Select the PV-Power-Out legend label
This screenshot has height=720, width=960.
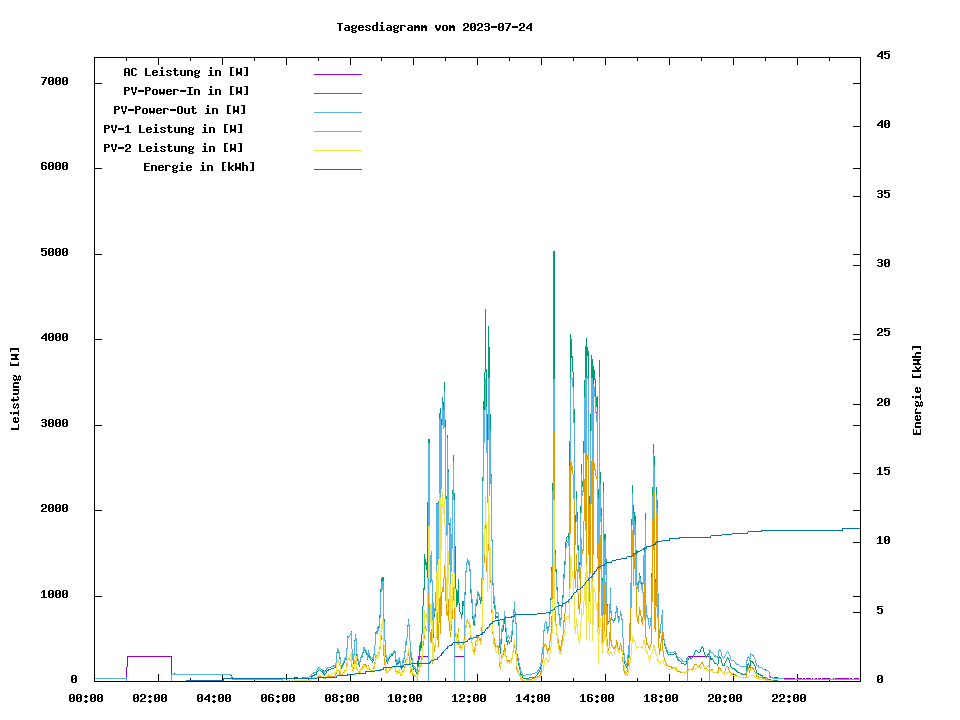pos(179,110)
